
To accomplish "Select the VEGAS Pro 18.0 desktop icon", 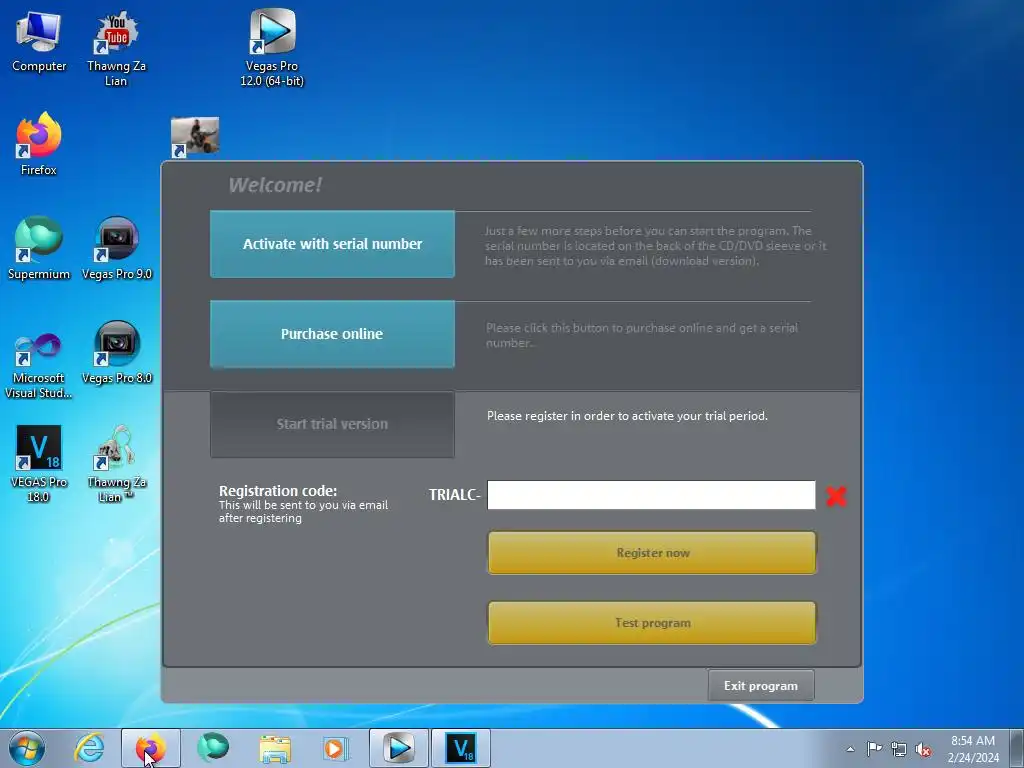I will click(x=39, y=464).
